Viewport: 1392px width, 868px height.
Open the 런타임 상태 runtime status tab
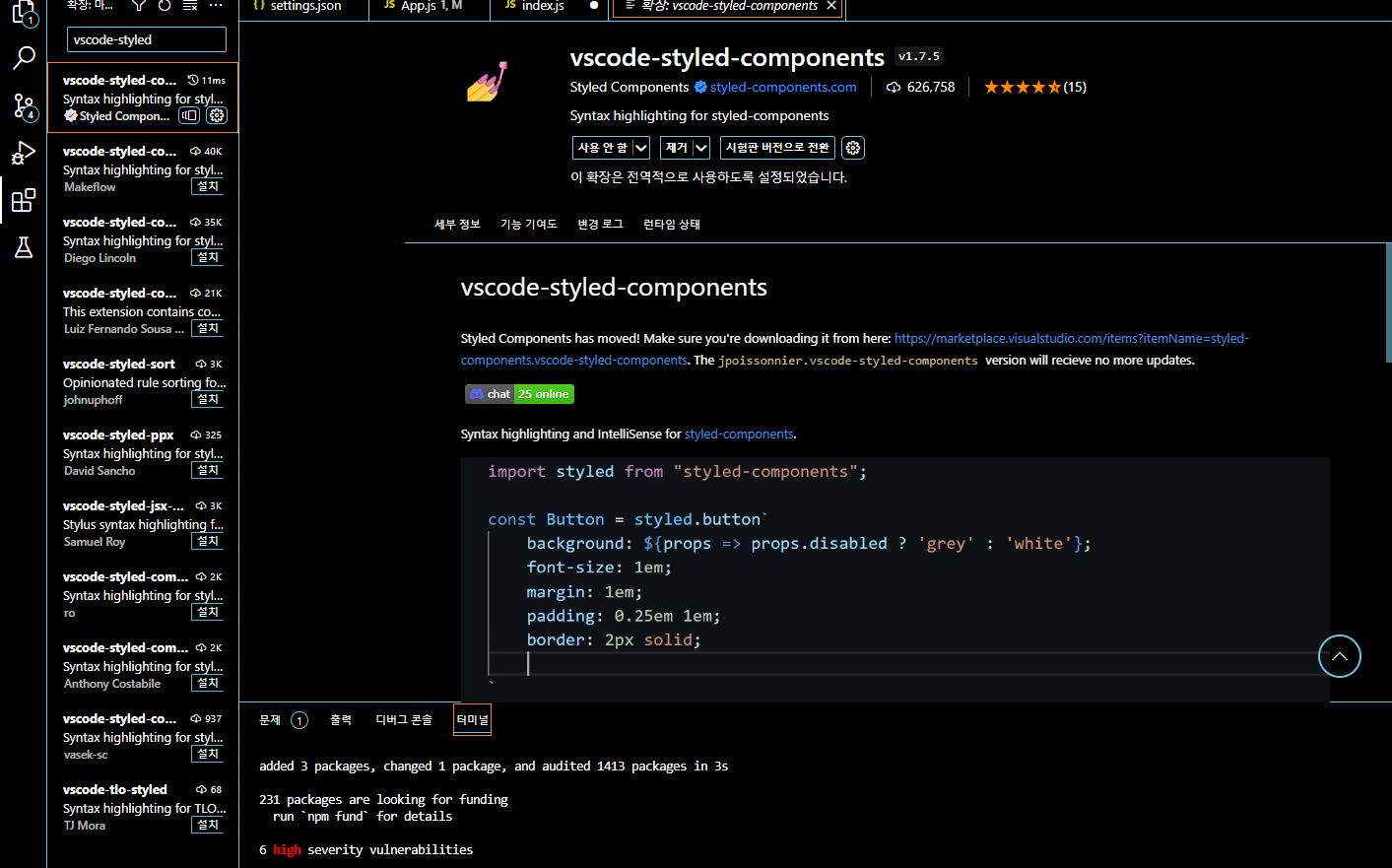(x=672, y=225)
